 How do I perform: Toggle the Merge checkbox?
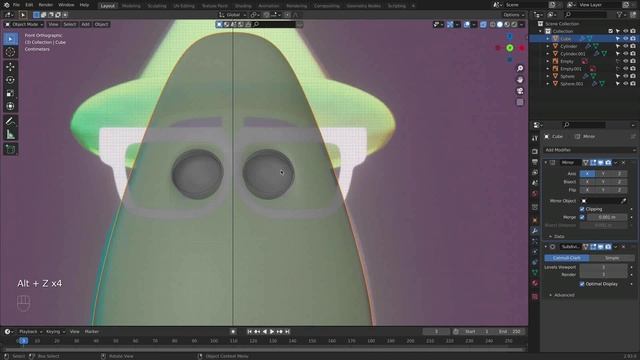(x=582, y=217)
